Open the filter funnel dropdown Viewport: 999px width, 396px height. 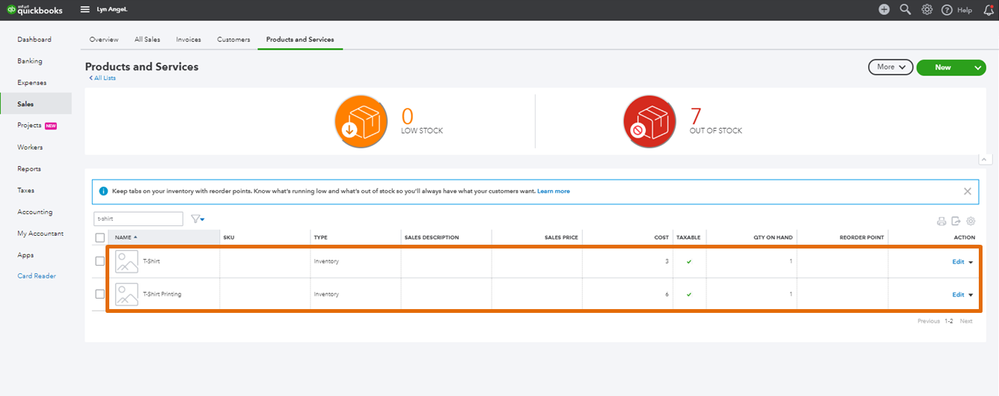[x=198, y=219]
